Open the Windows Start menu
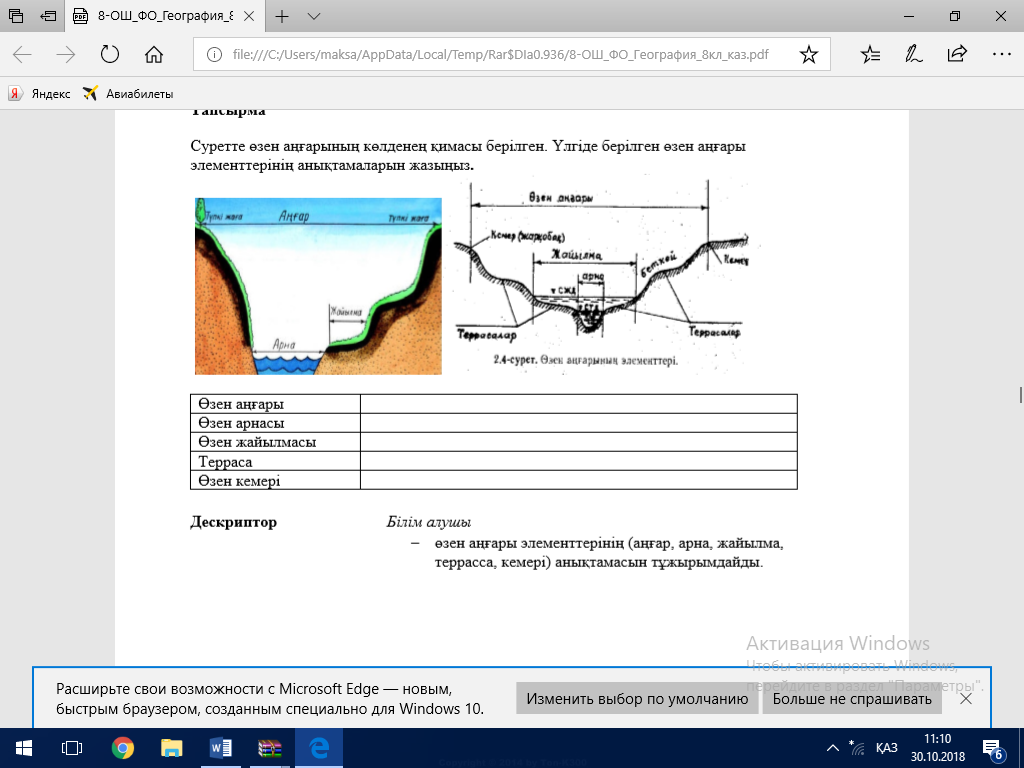 coord(24,748)
